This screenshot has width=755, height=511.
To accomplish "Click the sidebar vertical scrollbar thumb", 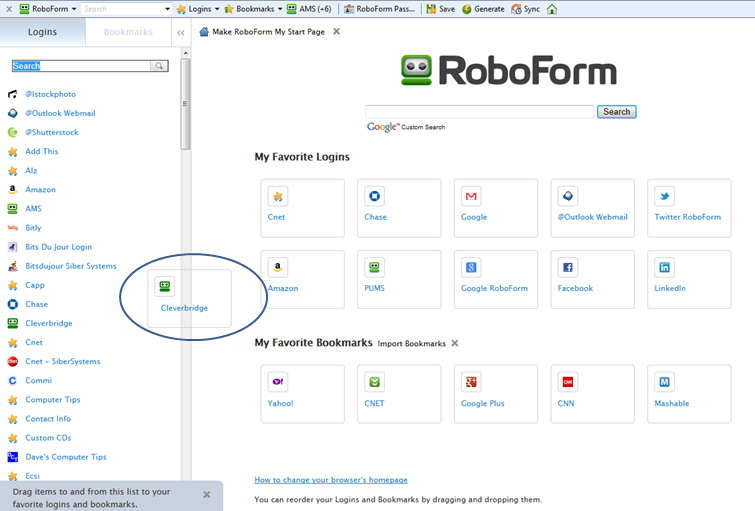I will 185,104.
